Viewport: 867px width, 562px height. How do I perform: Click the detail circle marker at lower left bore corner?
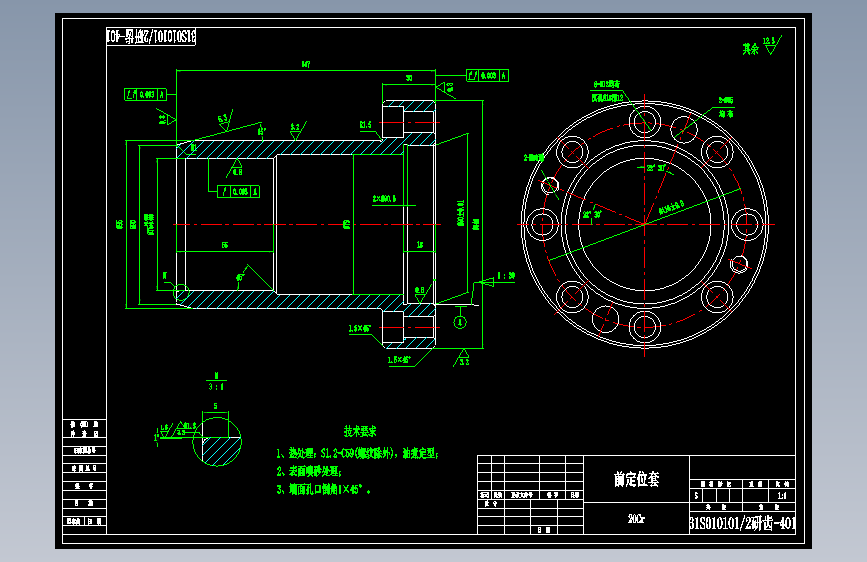[x=181, y=292]
